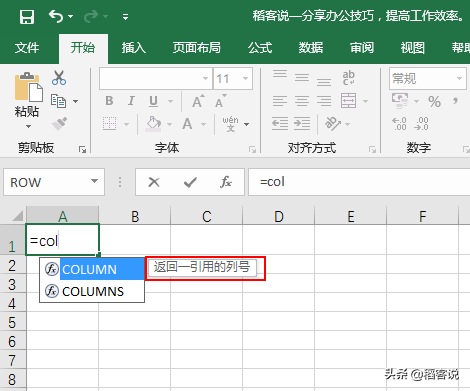This screenshot has width=470, height=391.
Task: Click the Top Align icon
Action: [x=280, y=74]
